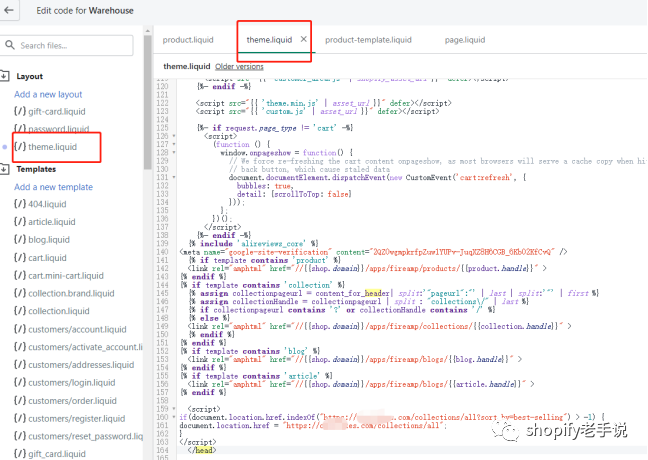Click Add a new template link
This screenshot has width=648, height=460.
[x=53, y=187]
